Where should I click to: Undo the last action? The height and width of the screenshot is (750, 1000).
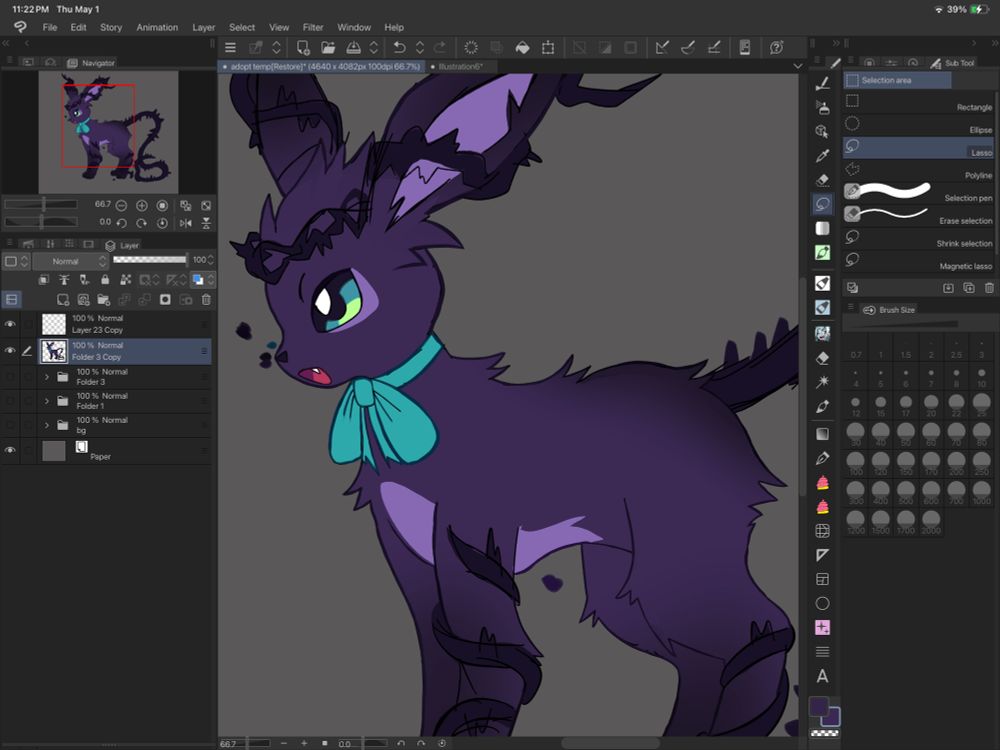pyautogui.click(x=399, y=48)
